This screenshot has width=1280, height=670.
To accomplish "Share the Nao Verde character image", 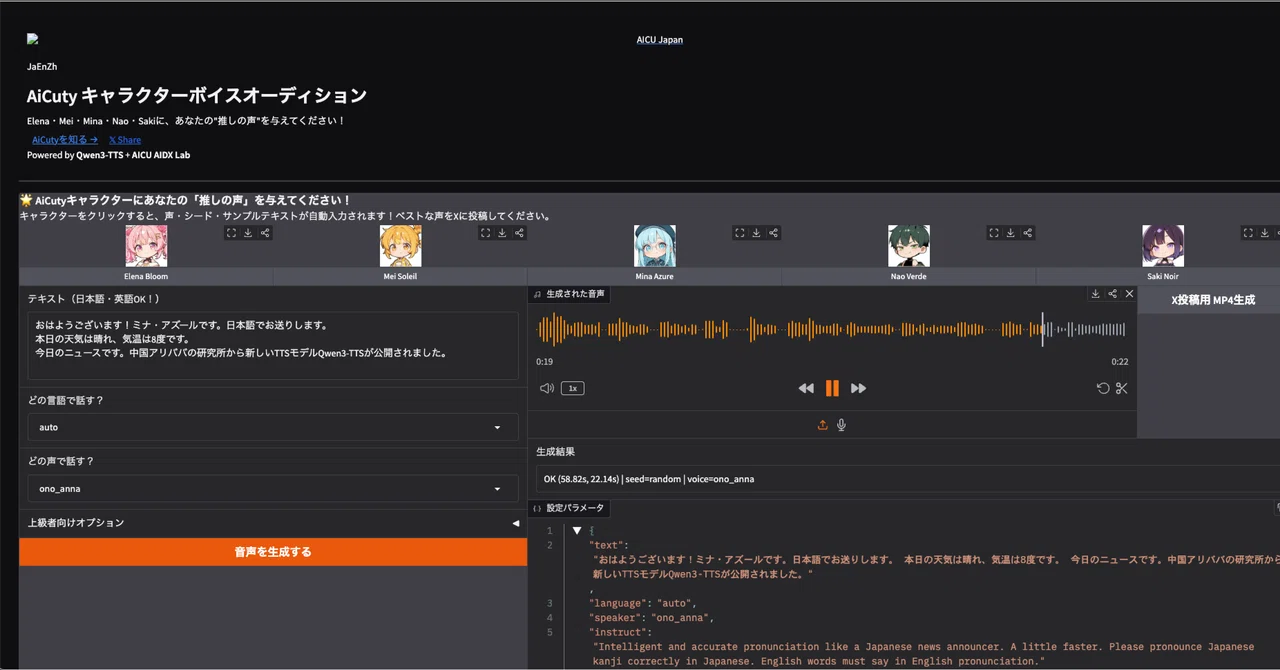I will point(1028,233).
